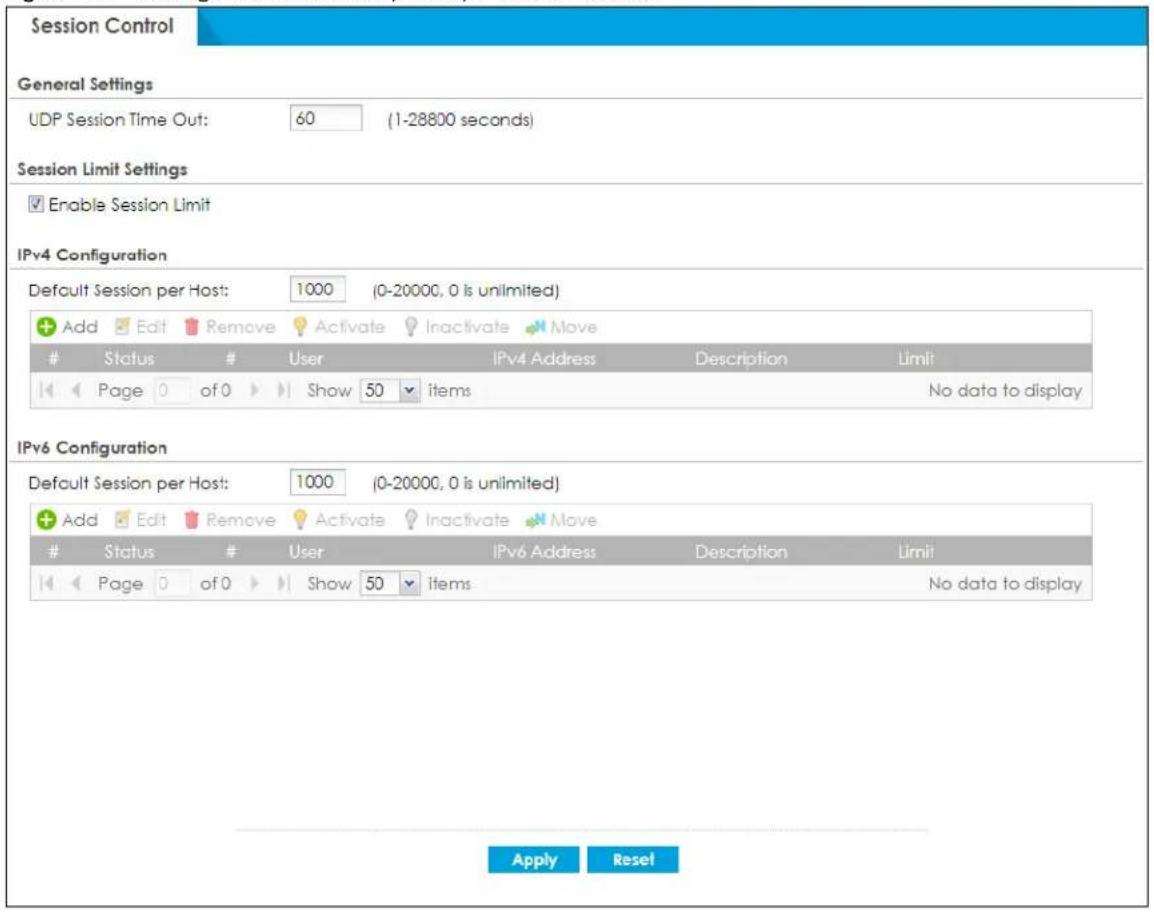The width and height of the screenshot is (1154, 912).
Task: Sort by IPv4 Address column header
Action: pos(544,358)
